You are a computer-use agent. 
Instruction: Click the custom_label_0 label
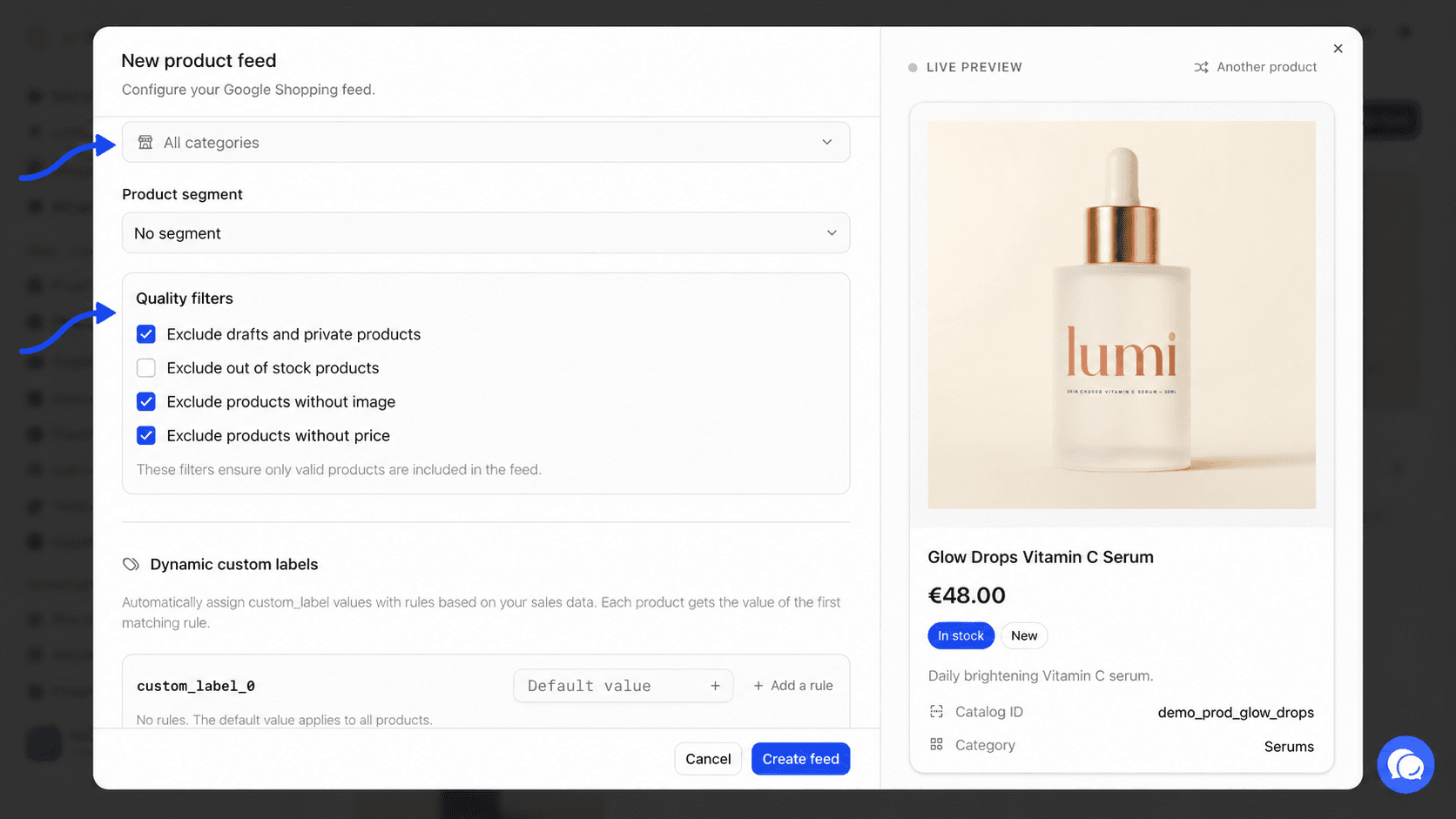(x=196, y=686)
